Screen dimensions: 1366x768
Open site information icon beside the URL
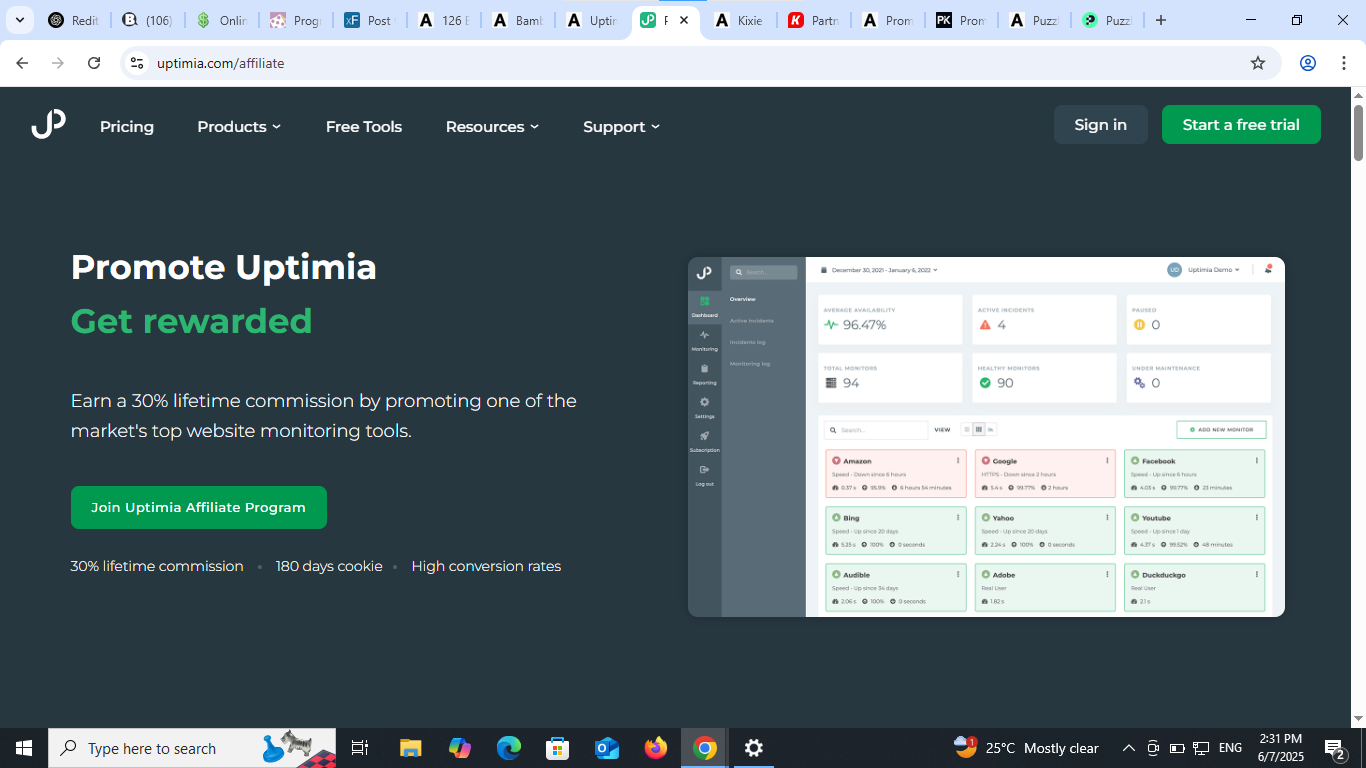[137, 63]
